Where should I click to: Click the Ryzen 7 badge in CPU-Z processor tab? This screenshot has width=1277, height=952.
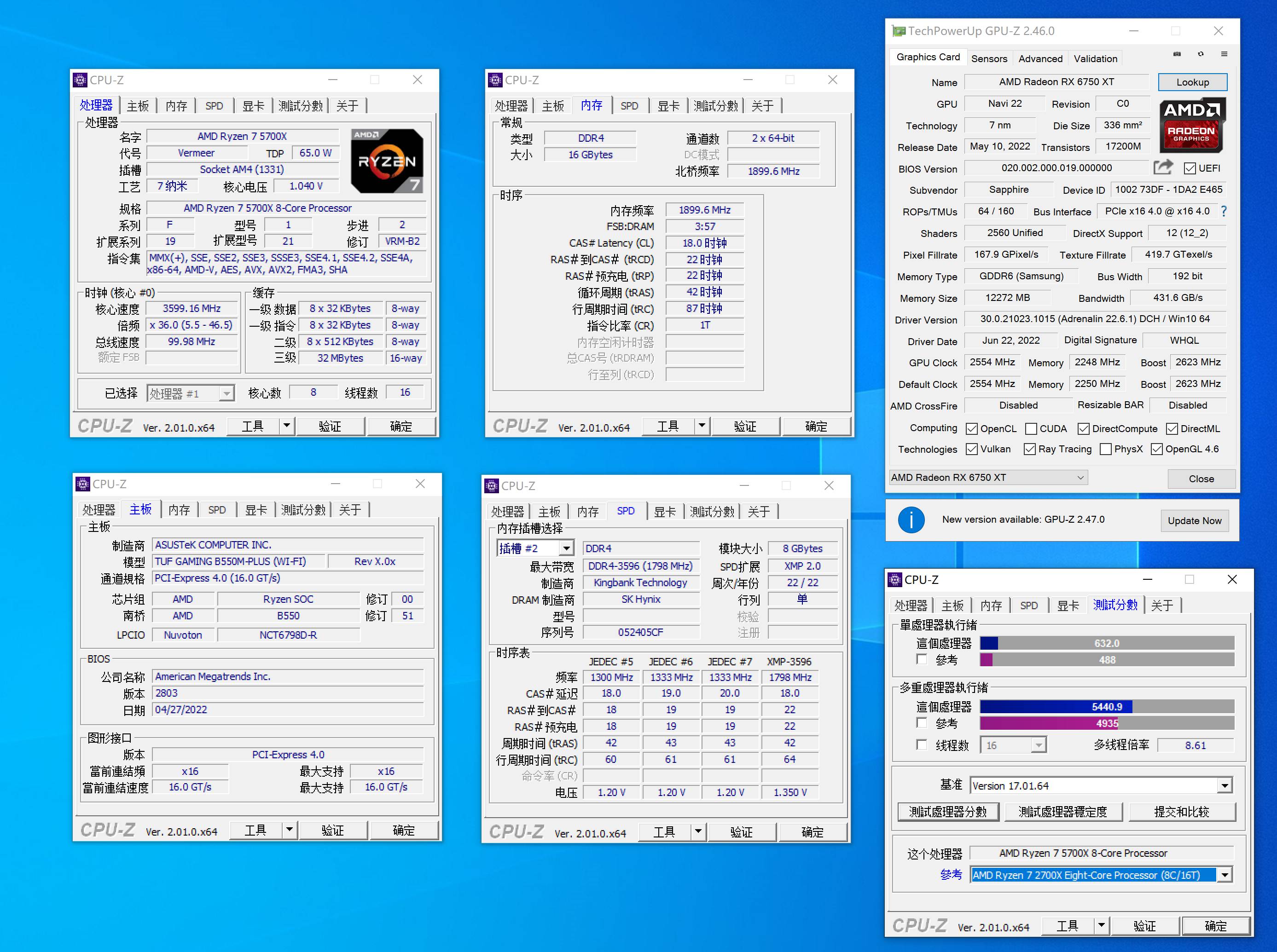[388, 160]
